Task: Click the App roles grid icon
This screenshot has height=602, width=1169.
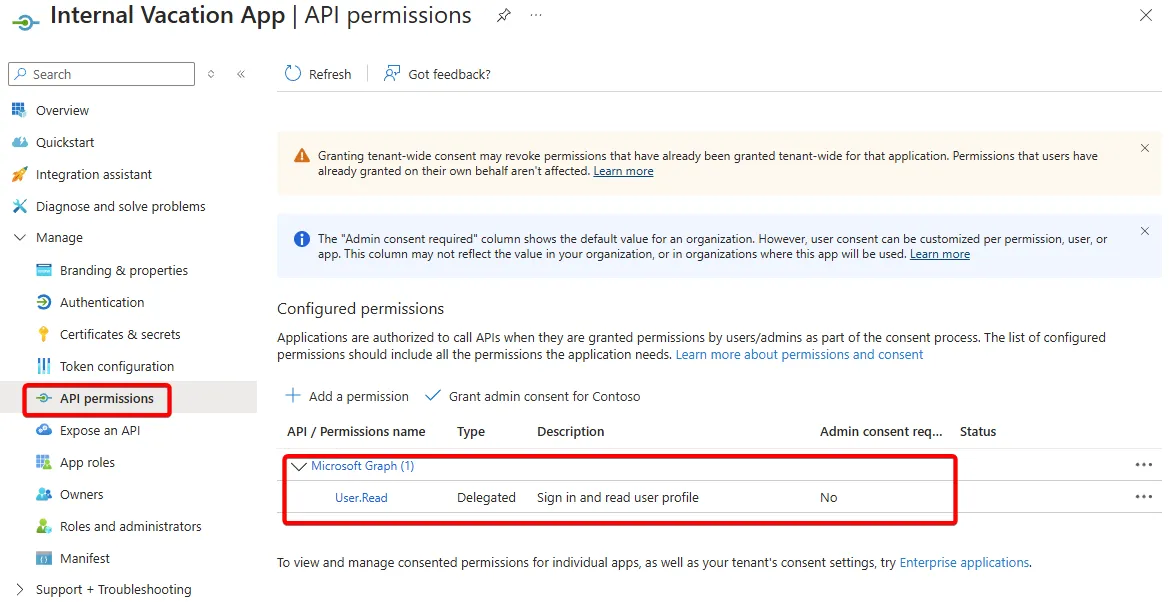Action: pyautogui.click(x=44, y=462)
